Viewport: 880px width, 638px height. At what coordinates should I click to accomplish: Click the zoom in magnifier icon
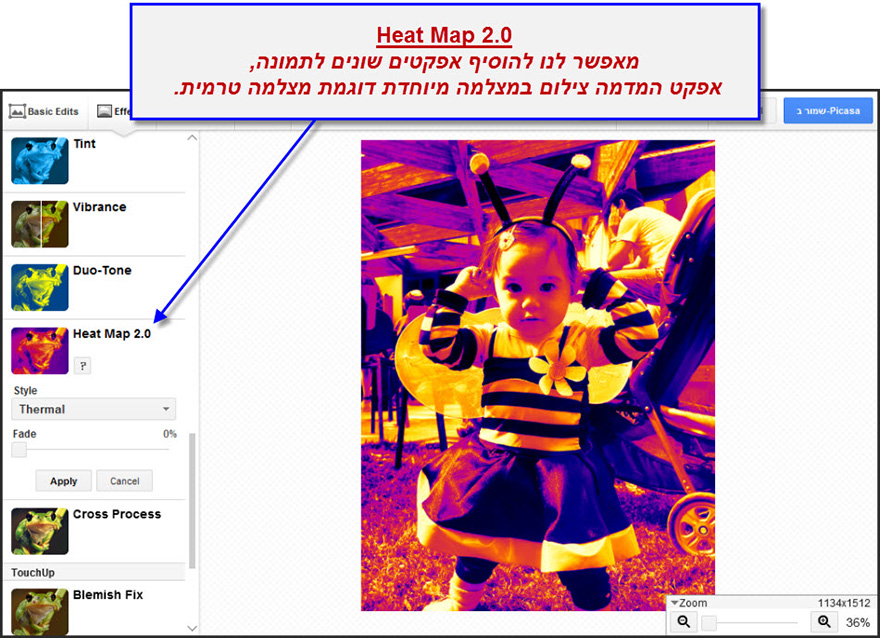(x=824, y=622)
